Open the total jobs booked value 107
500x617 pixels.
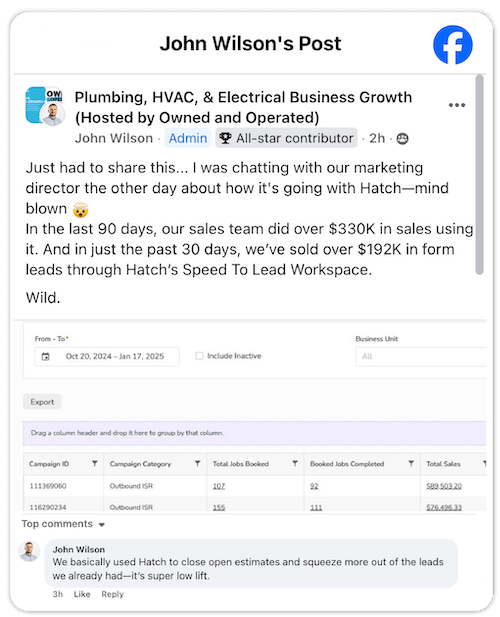pos(219,486)
